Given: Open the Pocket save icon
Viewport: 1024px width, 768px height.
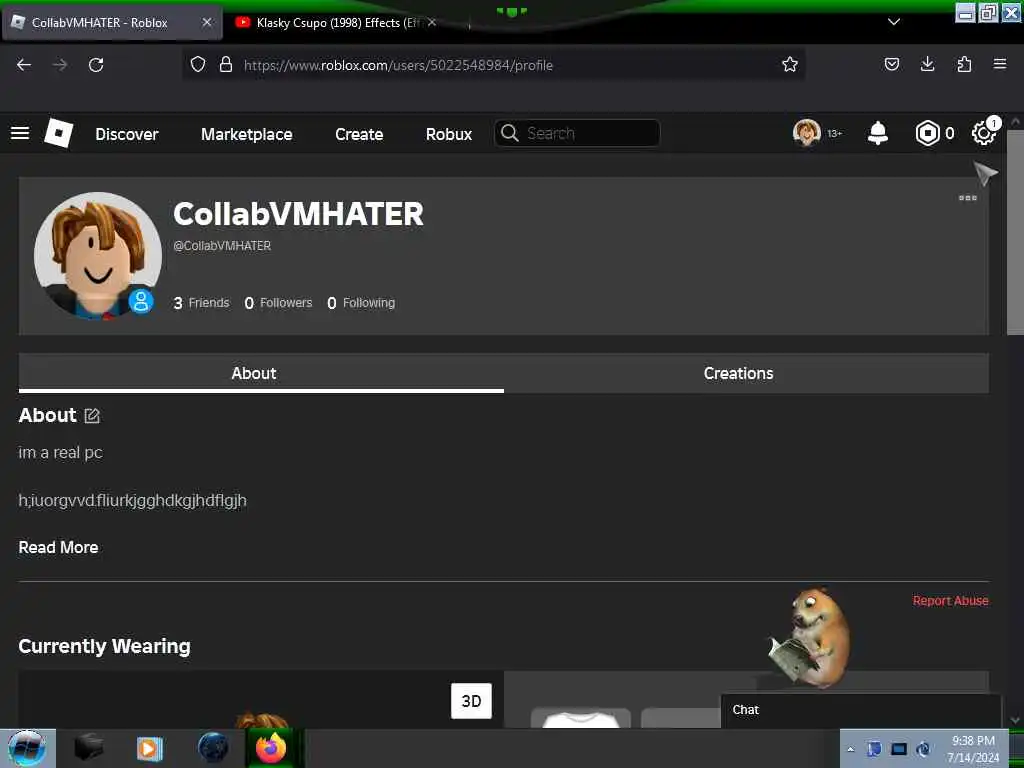Looking at the screenshot, I should pyautogui.click(x=891, y=64).
